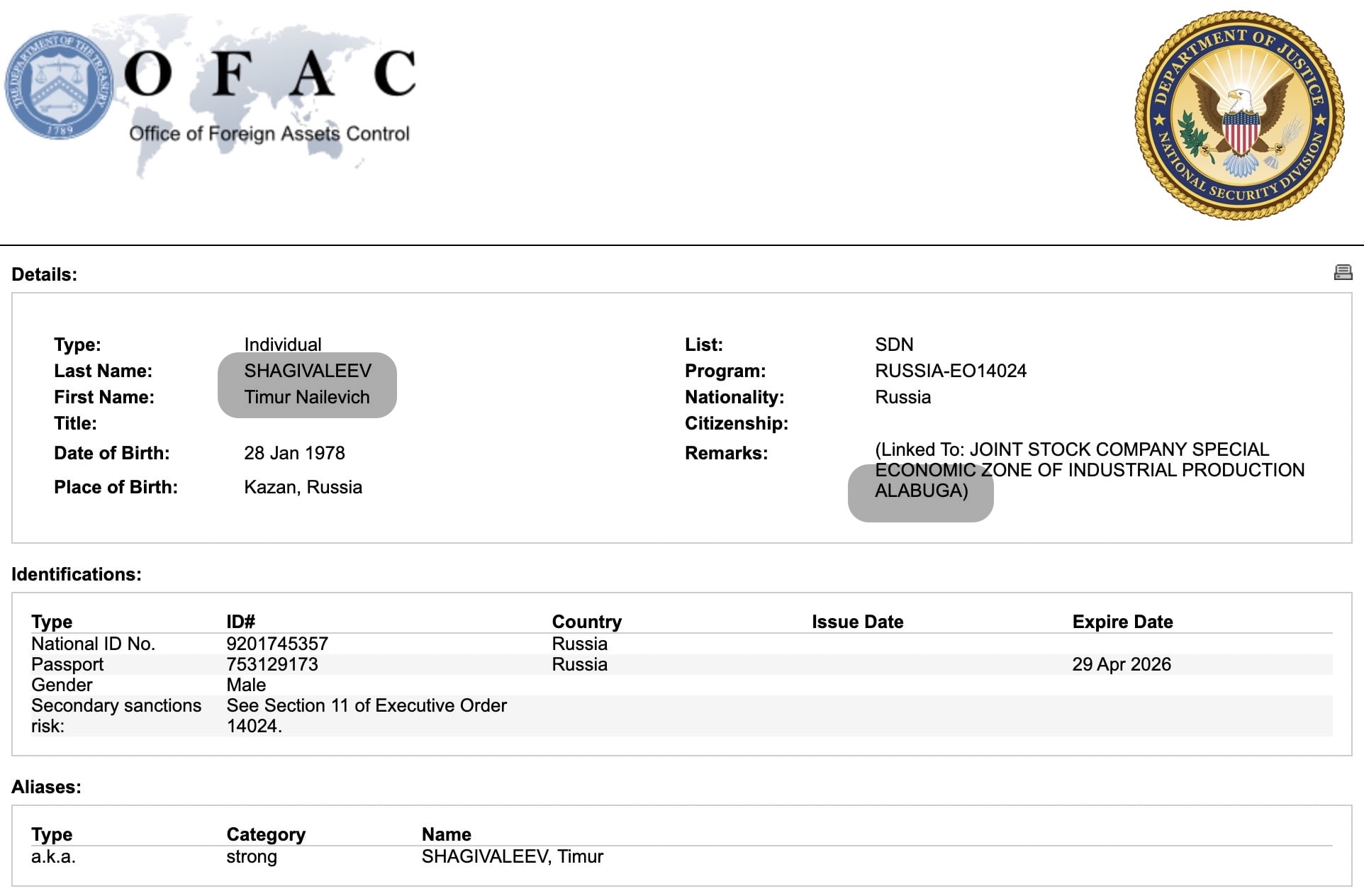Select the last name SHAGIVALEEV
Image resolution: width=1364 pixels, height=896 pixels.
pos(308,371)
